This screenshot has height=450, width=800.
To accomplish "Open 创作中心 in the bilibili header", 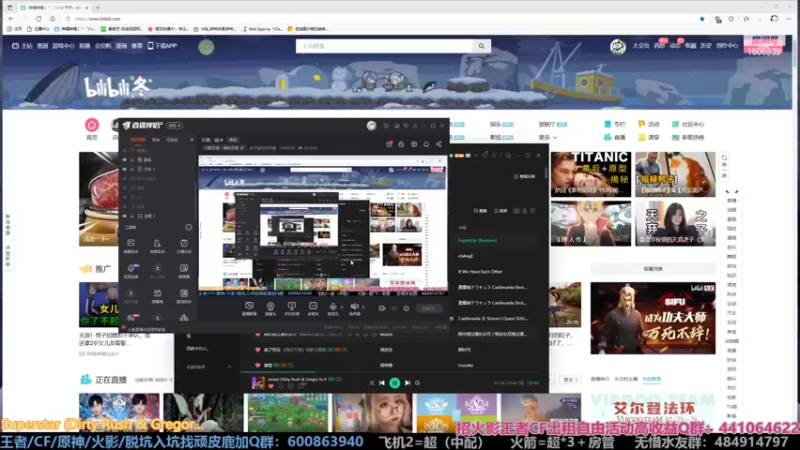I will [x=727, y=46].
